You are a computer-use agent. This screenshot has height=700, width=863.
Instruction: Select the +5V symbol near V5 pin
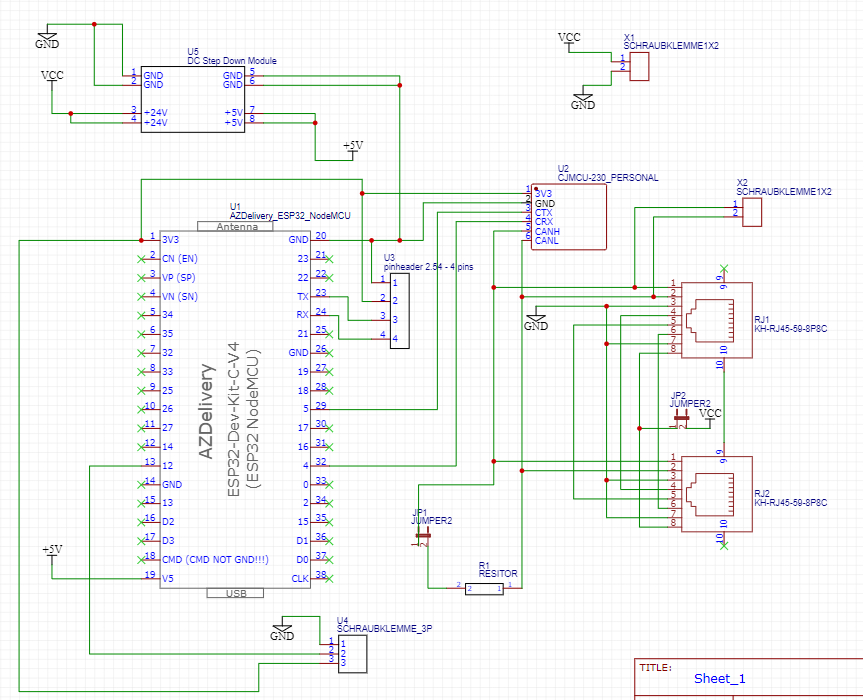pyautogui.click(x=52, y=553)
